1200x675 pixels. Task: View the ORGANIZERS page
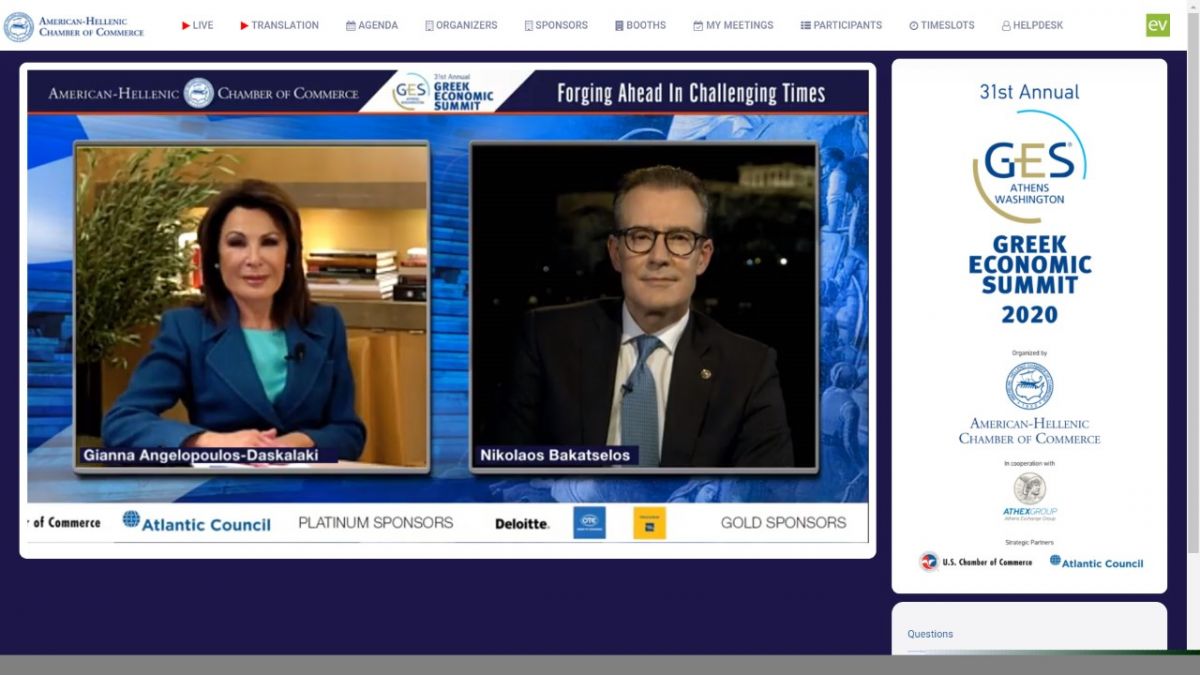[x=461, y=25]
